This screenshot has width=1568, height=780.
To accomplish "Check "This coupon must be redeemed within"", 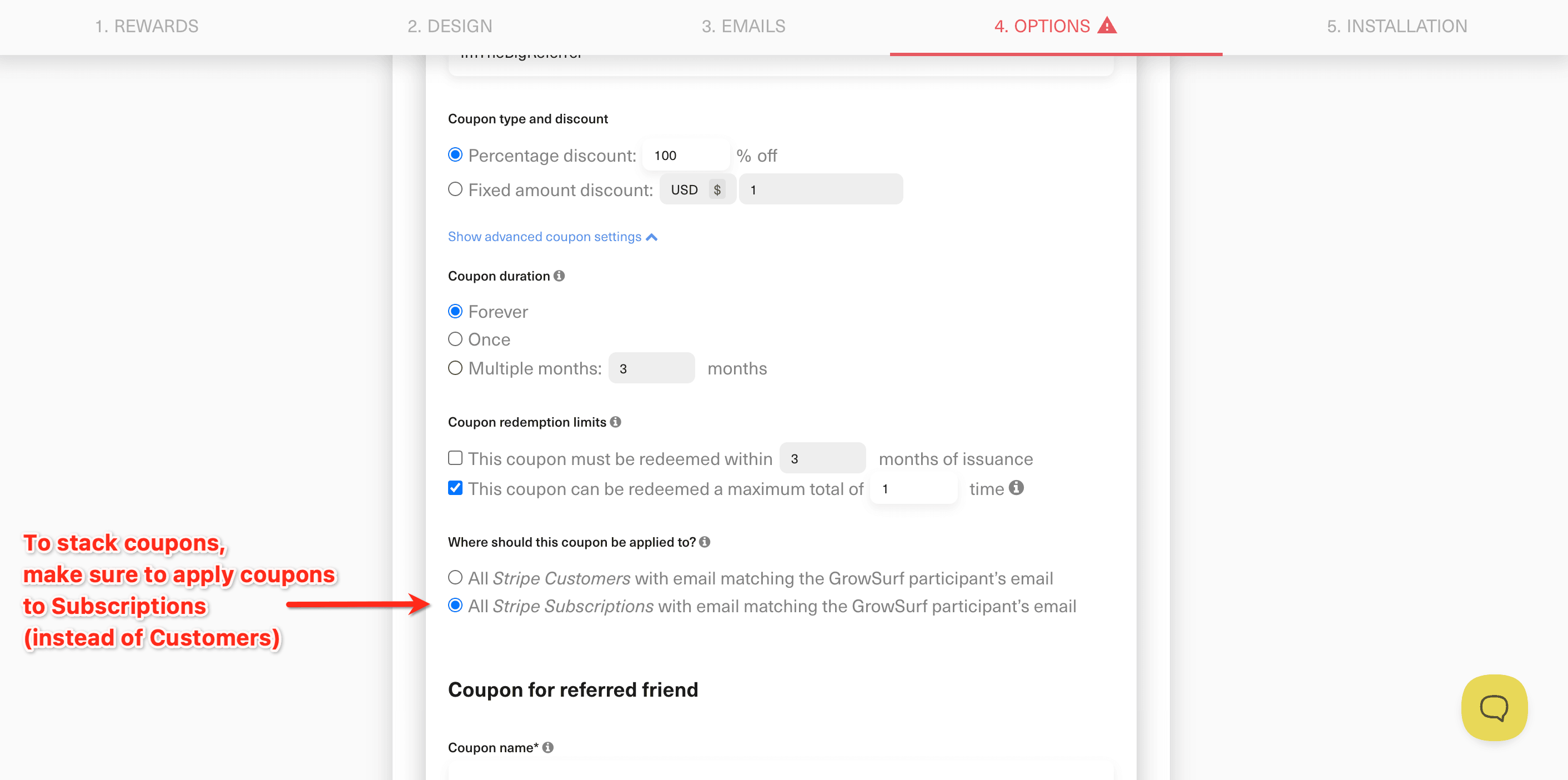I will point(455,458).
